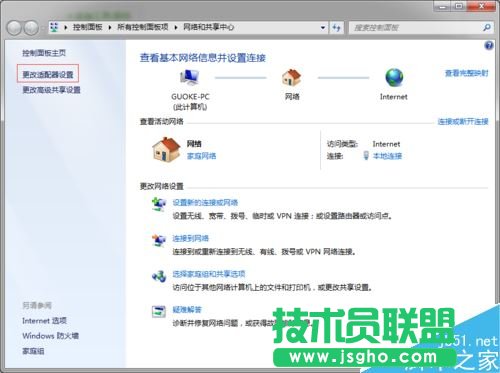Click the Control Panel icon in address bar

tap(54, 27)
